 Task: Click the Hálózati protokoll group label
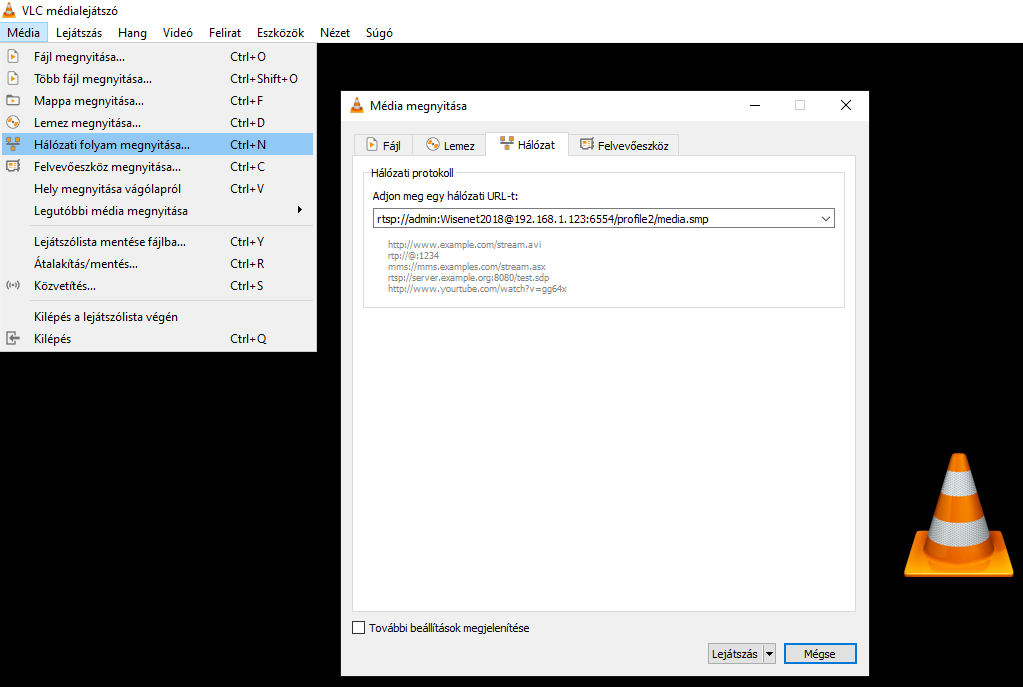click(x=412, y=173)
